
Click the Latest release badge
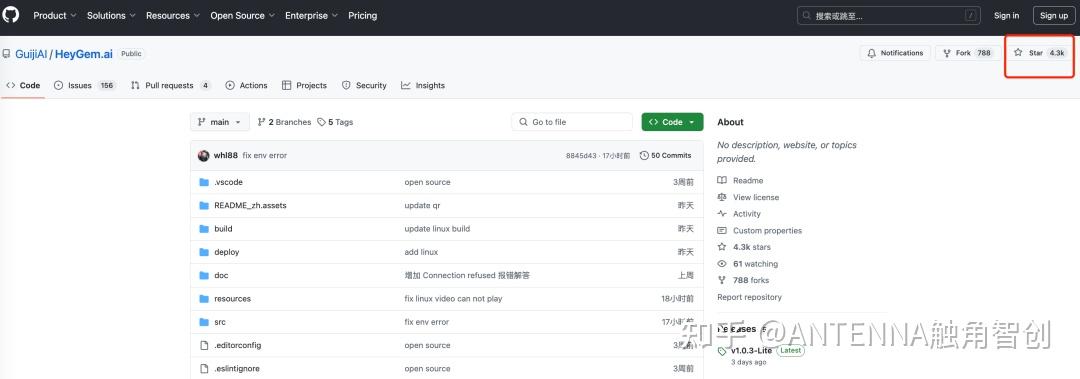[x=790, y=351]
